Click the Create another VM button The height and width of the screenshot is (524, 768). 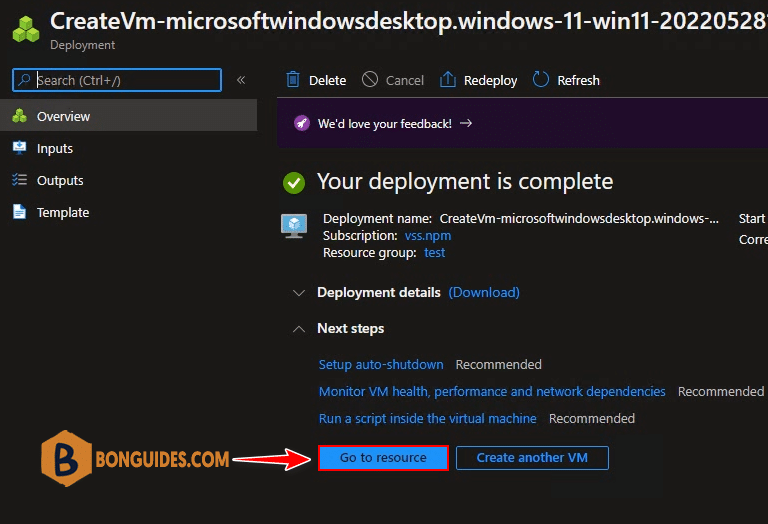(x=532, y=458)
